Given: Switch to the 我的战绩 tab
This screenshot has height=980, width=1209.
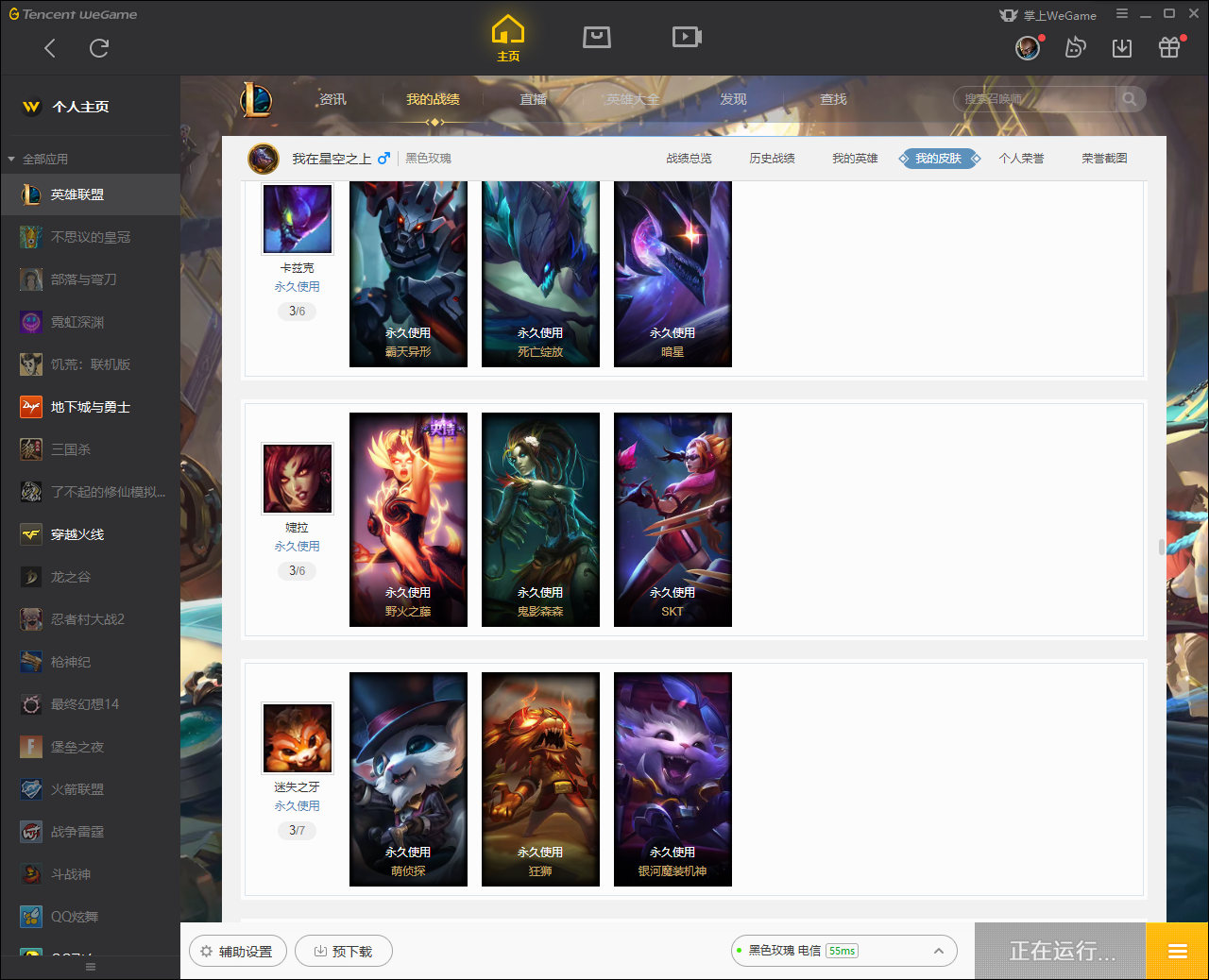Looking at the screenshot, I should (x=433, y=99).
